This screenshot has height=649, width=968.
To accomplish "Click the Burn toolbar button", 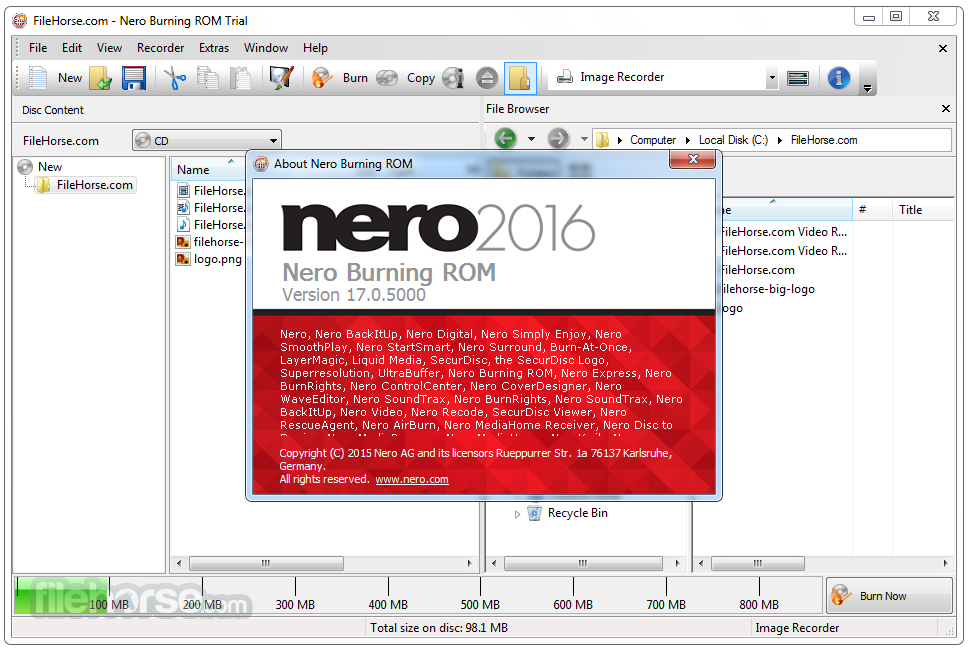I will coord(340,78).
